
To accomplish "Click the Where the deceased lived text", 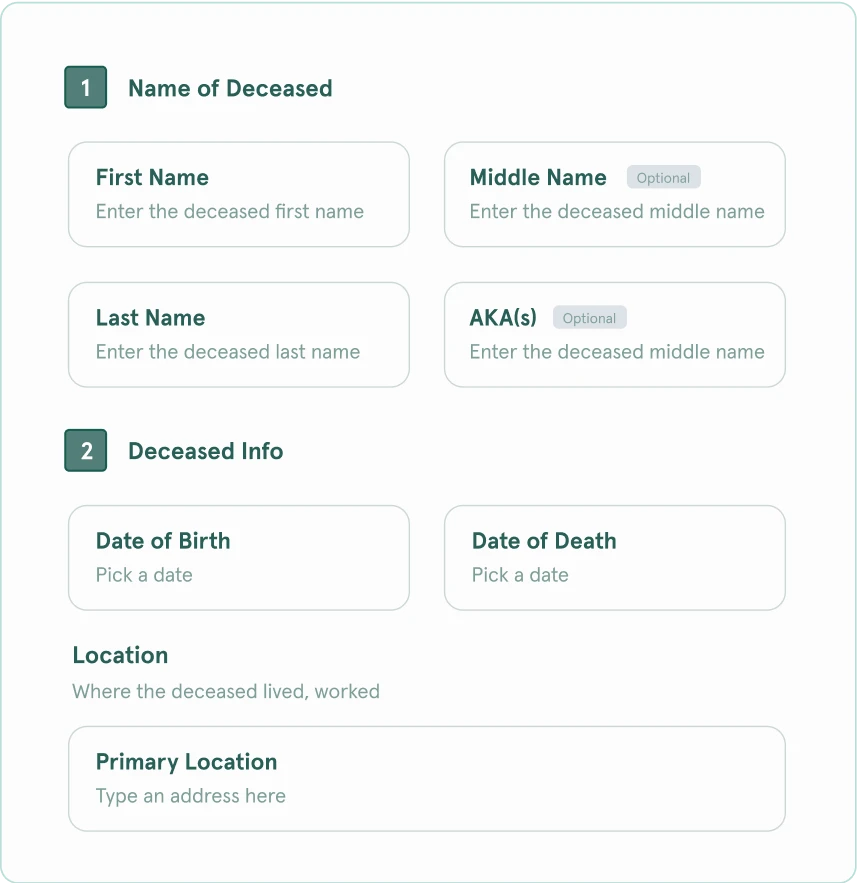I will pyautogui.click(x=226, y=691).
